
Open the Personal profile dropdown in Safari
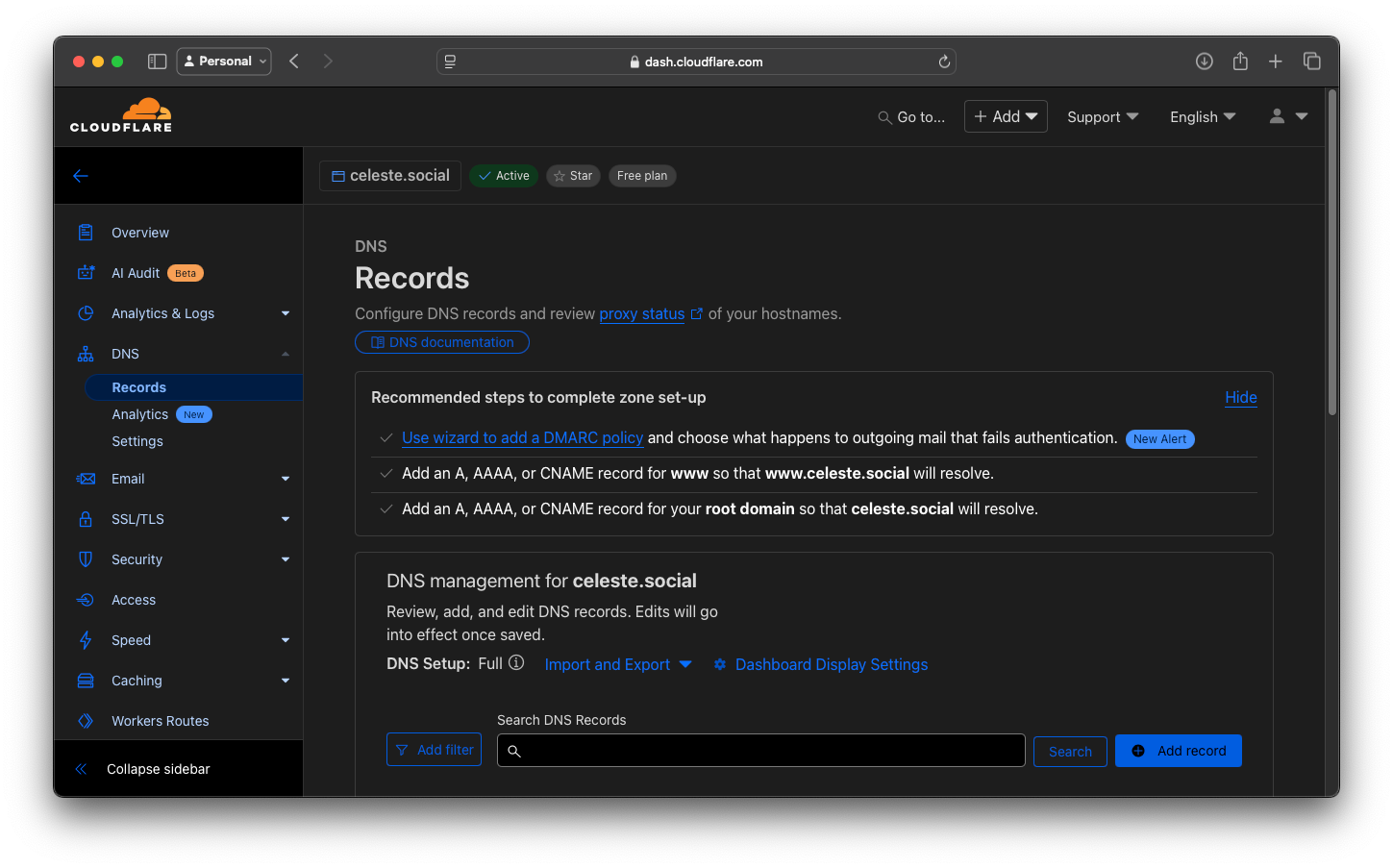(x=224, y=62)
